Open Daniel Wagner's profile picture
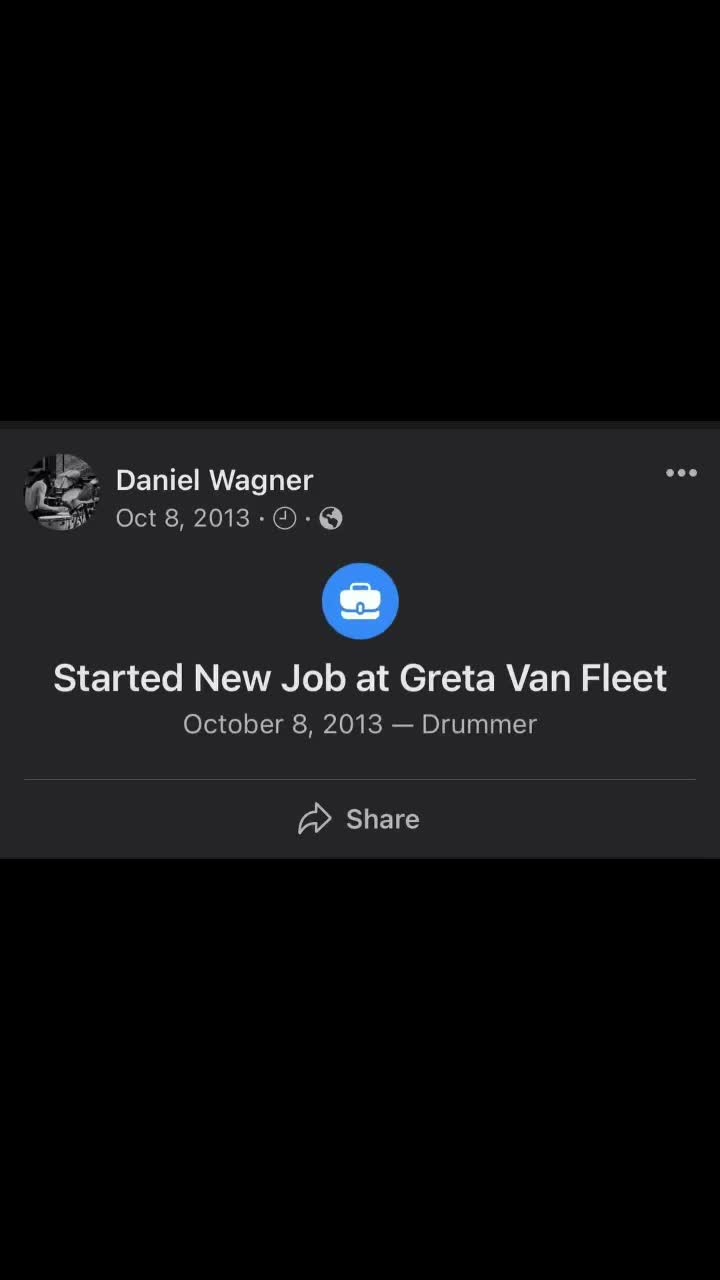The width and height of the screenshot is (720, 1280). (x=62, y=492)
